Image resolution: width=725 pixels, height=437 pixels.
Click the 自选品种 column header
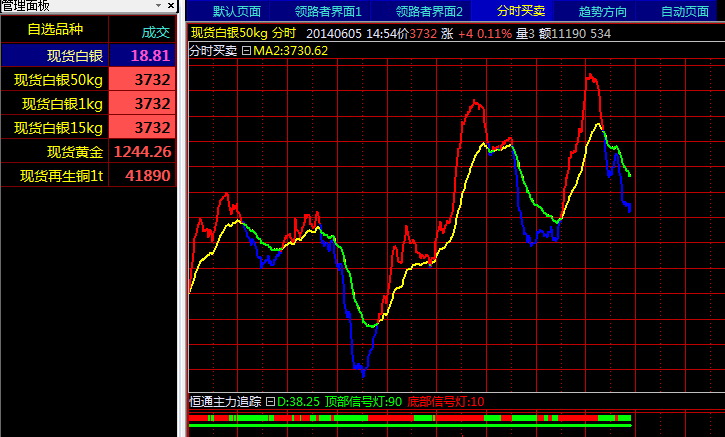pyautogui.click(x=55, y=29)
